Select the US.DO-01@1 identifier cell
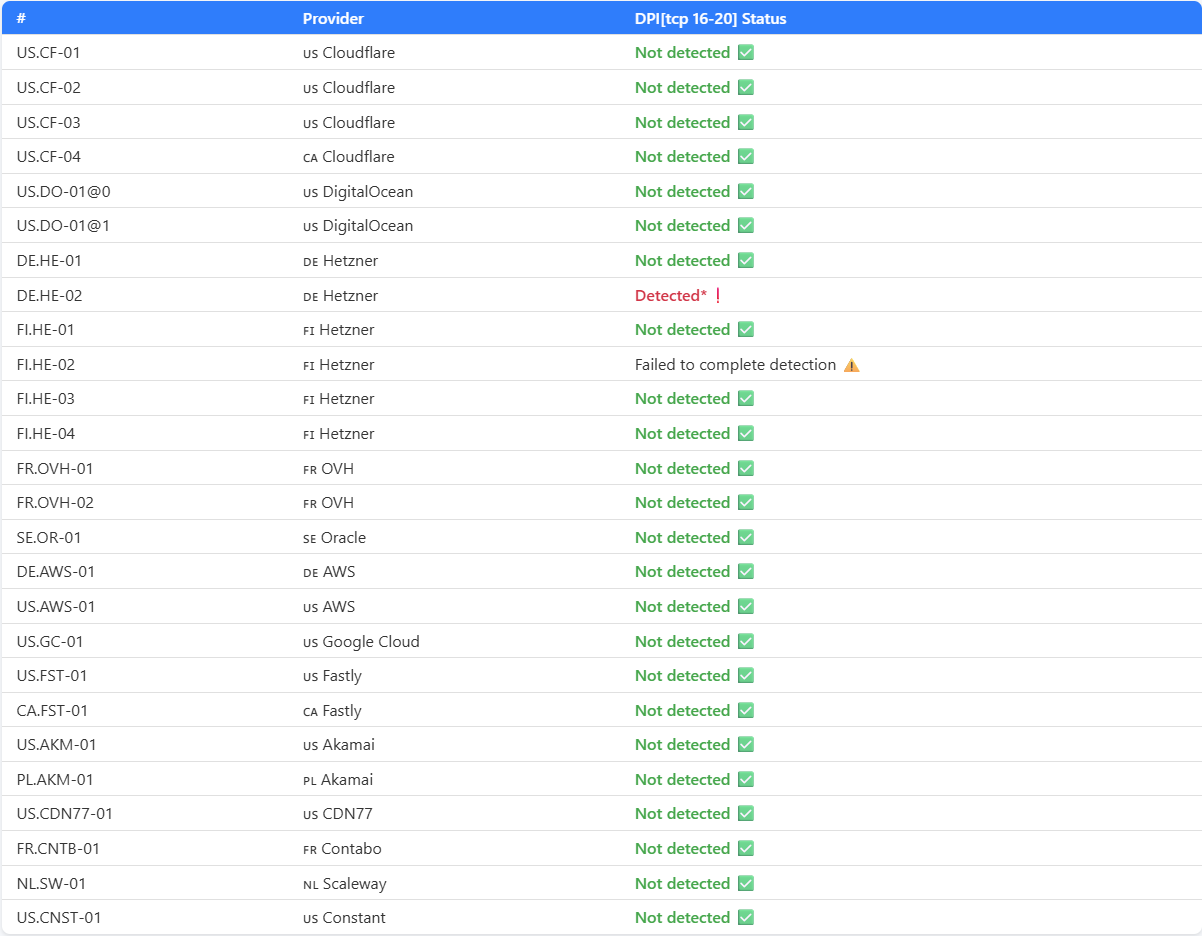Image resolution: width=1202 pixels, height=936 pixels. (x=63, y=226)
